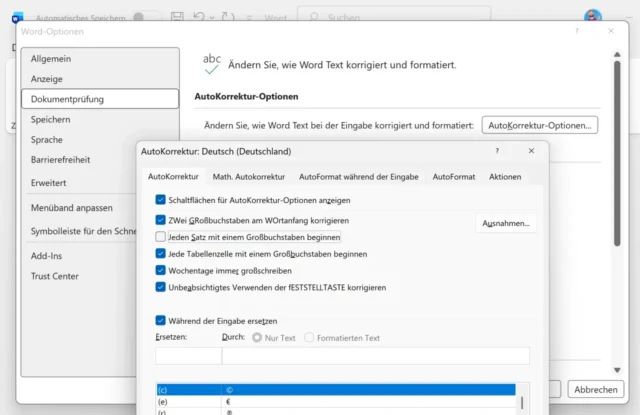Open Symbolleiste für den Schnellzugriff category
The height and width of the screenshot is (415, 640).
[x=80, y=231]
